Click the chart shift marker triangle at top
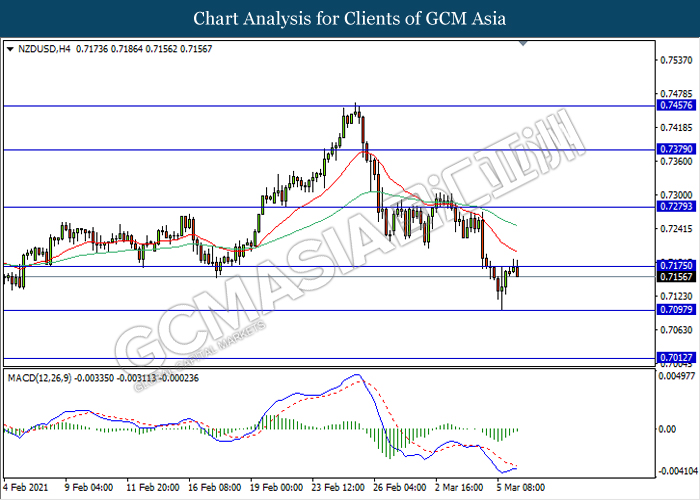The width and height of the screenshot is (700, 500). pos(523,44)
